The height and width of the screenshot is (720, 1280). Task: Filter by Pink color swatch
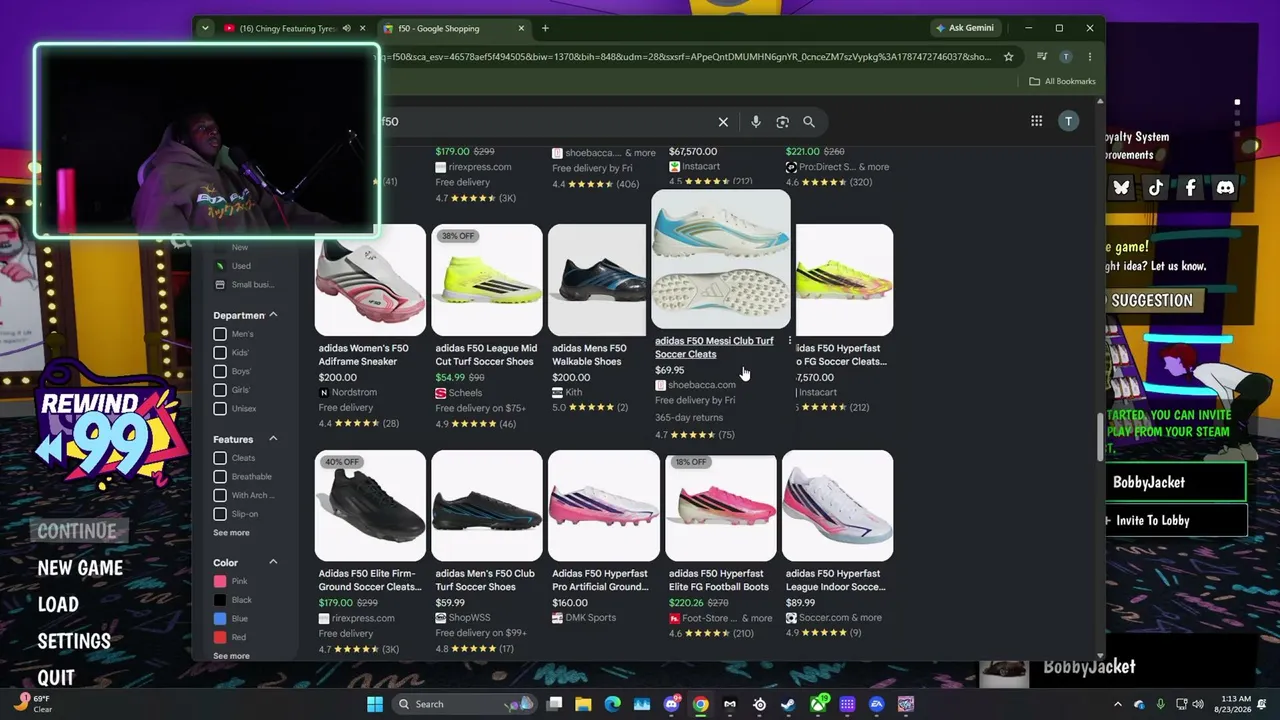pos(220,582)
